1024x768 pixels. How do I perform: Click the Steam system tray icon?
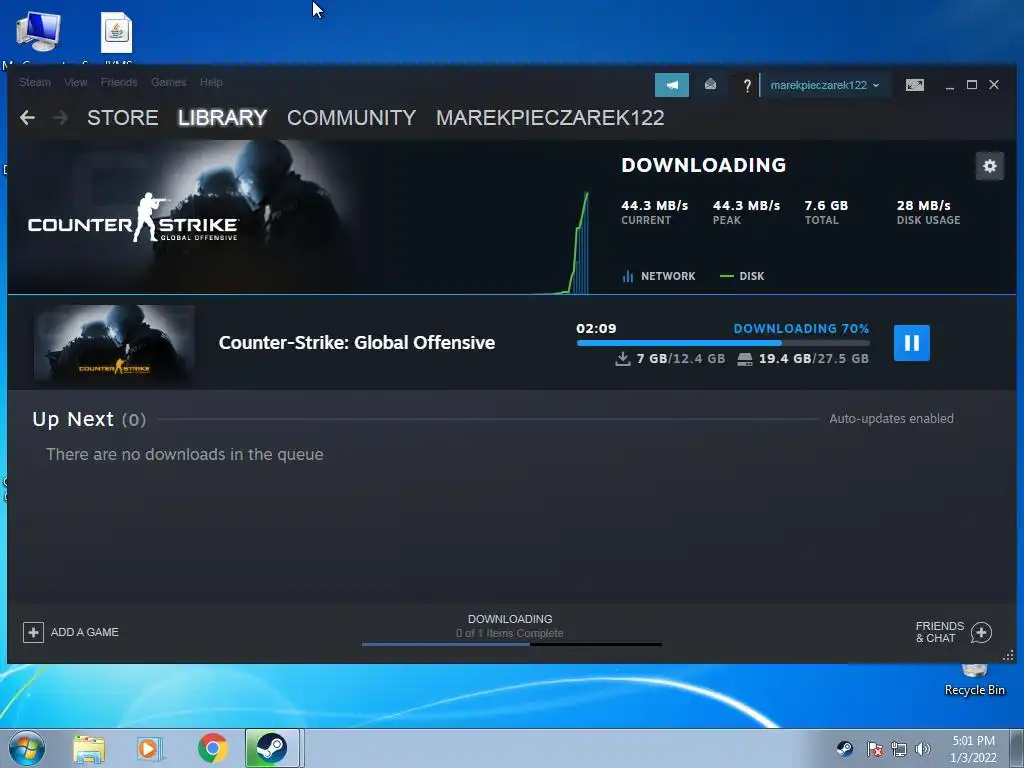844,748
